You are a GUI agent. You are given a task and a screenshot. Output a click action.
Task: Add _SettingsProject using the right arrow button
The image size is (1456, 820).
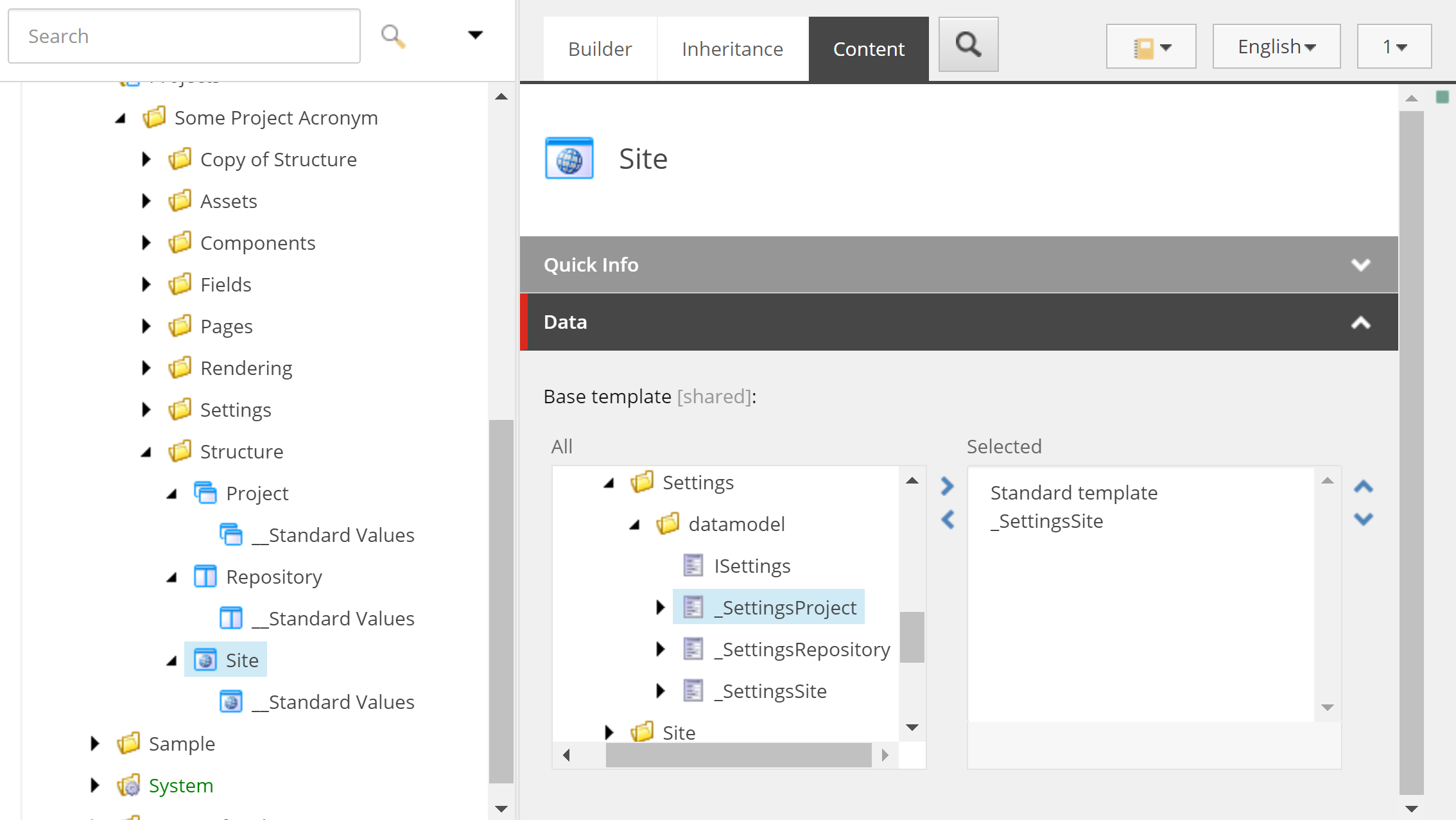tap(948, 486)
